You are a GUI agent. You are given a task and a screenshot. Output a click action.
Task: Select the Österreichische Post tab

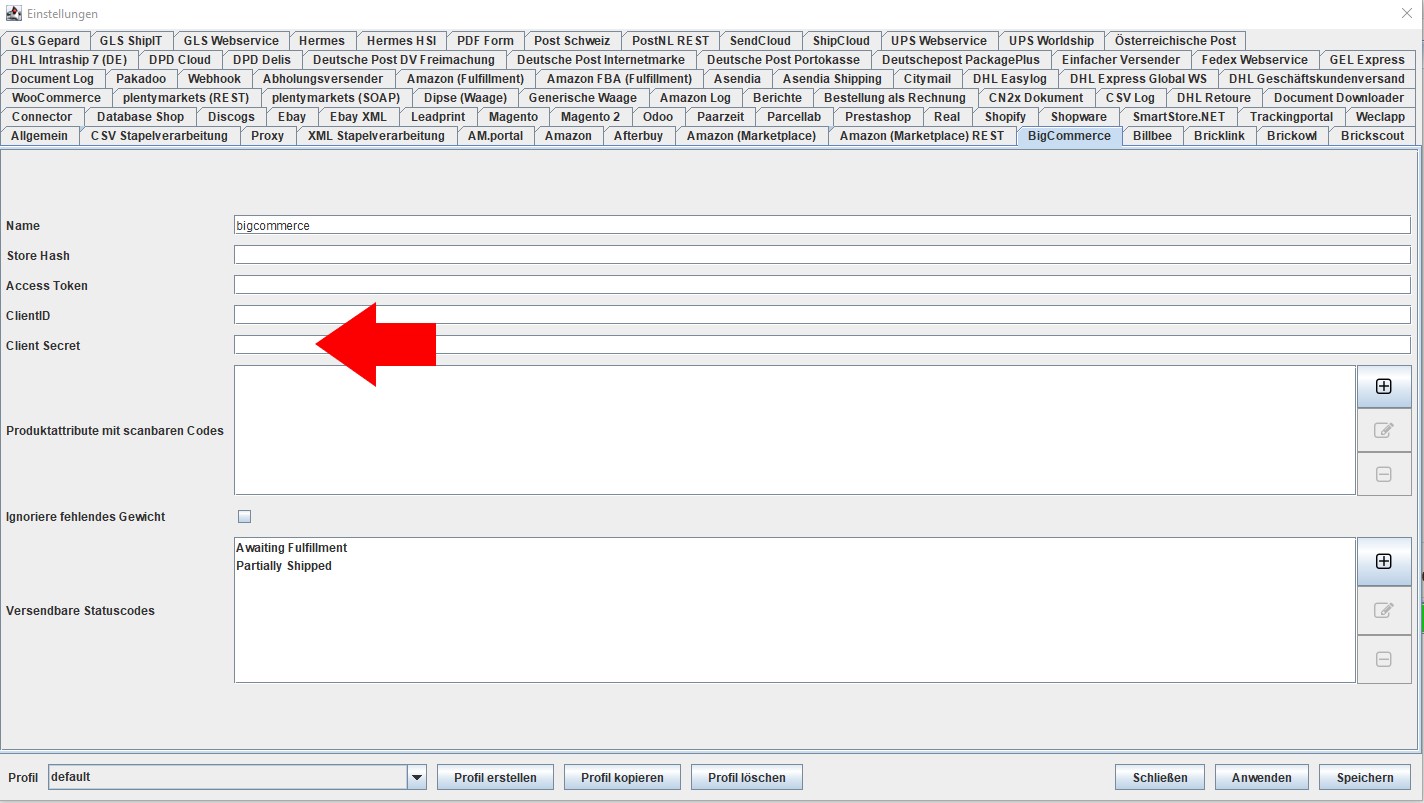coord(1175,41)
